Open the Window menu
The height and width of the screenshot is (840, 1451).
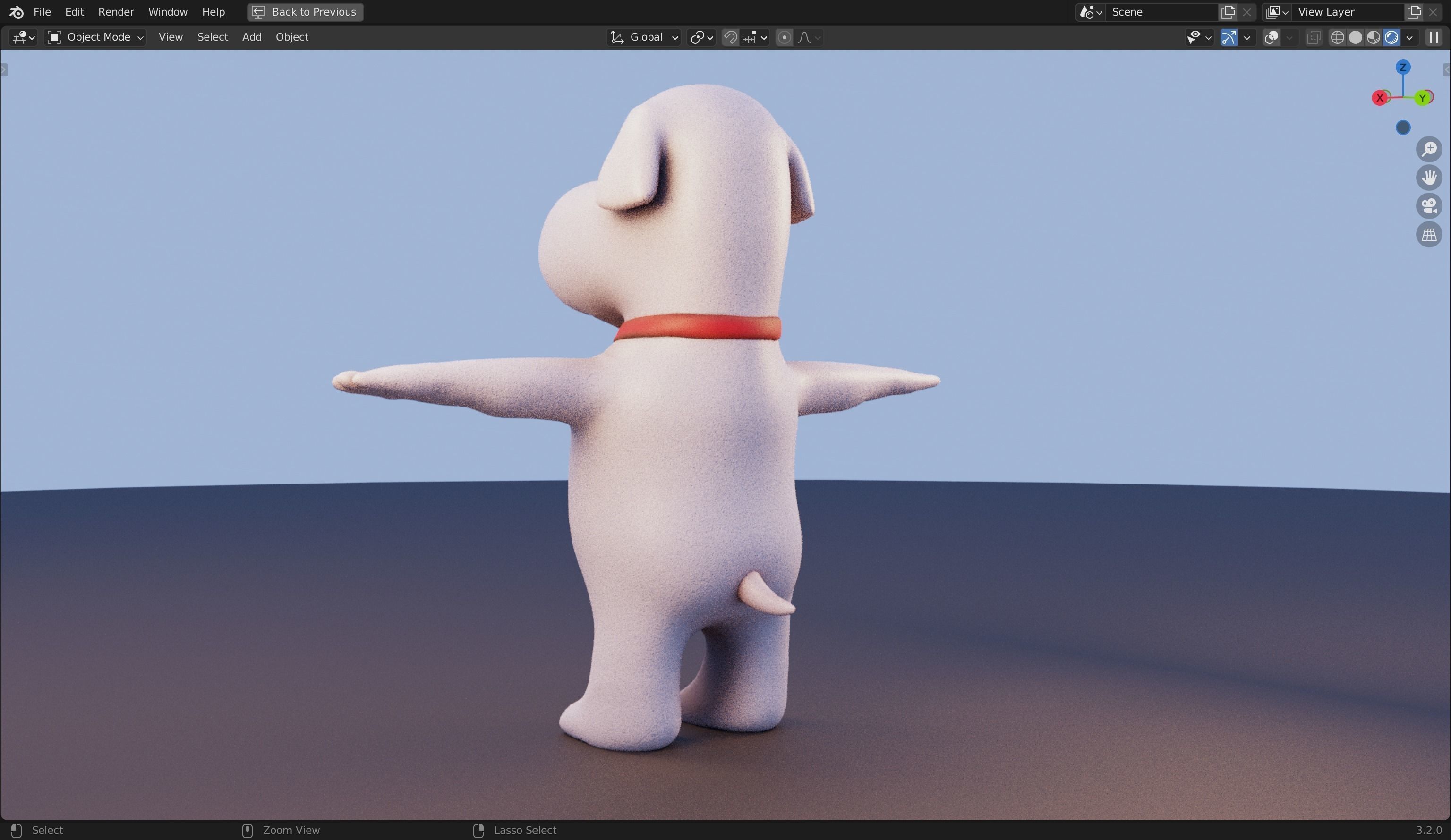point(168,11)
